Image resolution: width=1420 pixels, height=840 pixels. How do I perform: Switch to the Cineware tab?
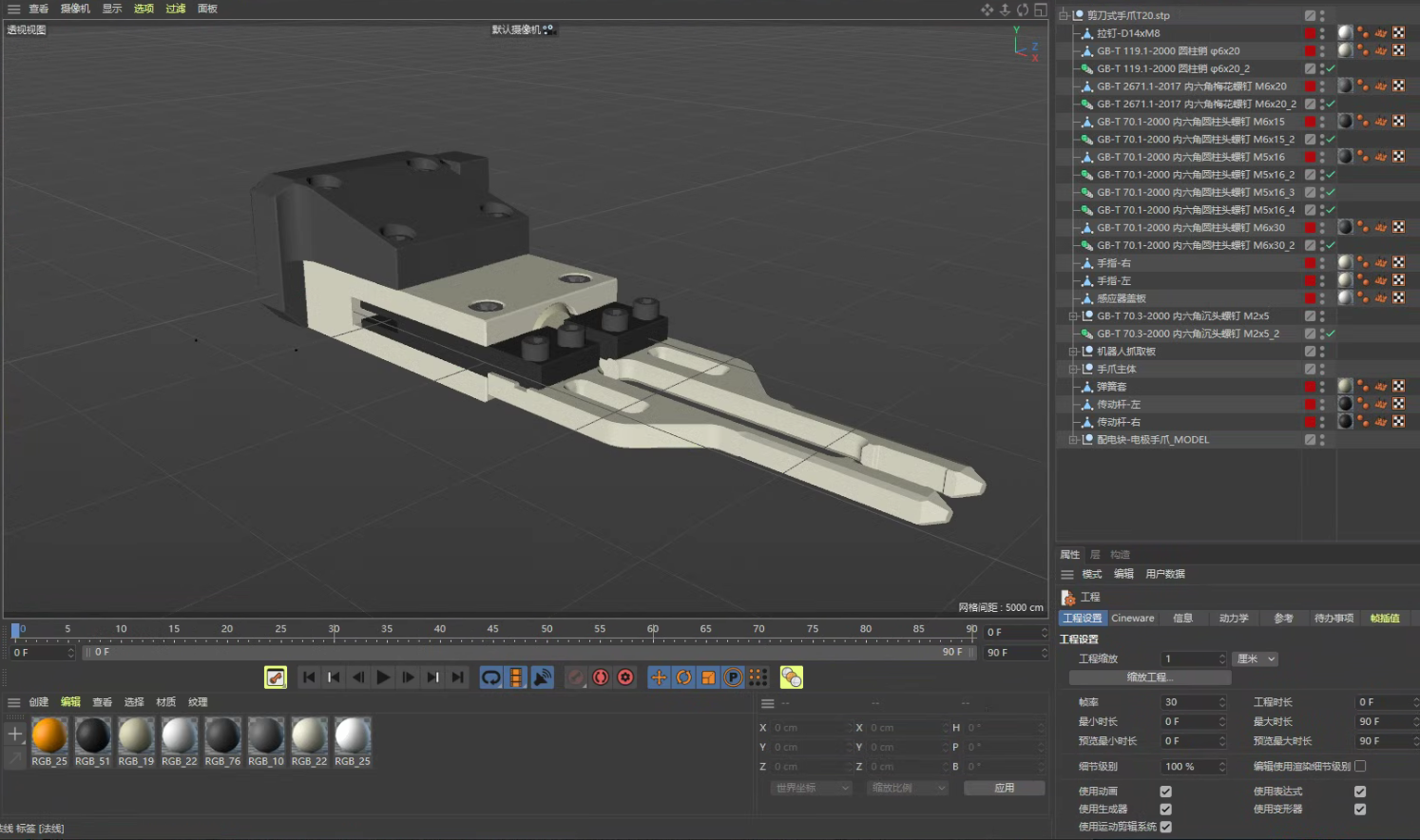pyautogui.click(x=1133, y=619)
